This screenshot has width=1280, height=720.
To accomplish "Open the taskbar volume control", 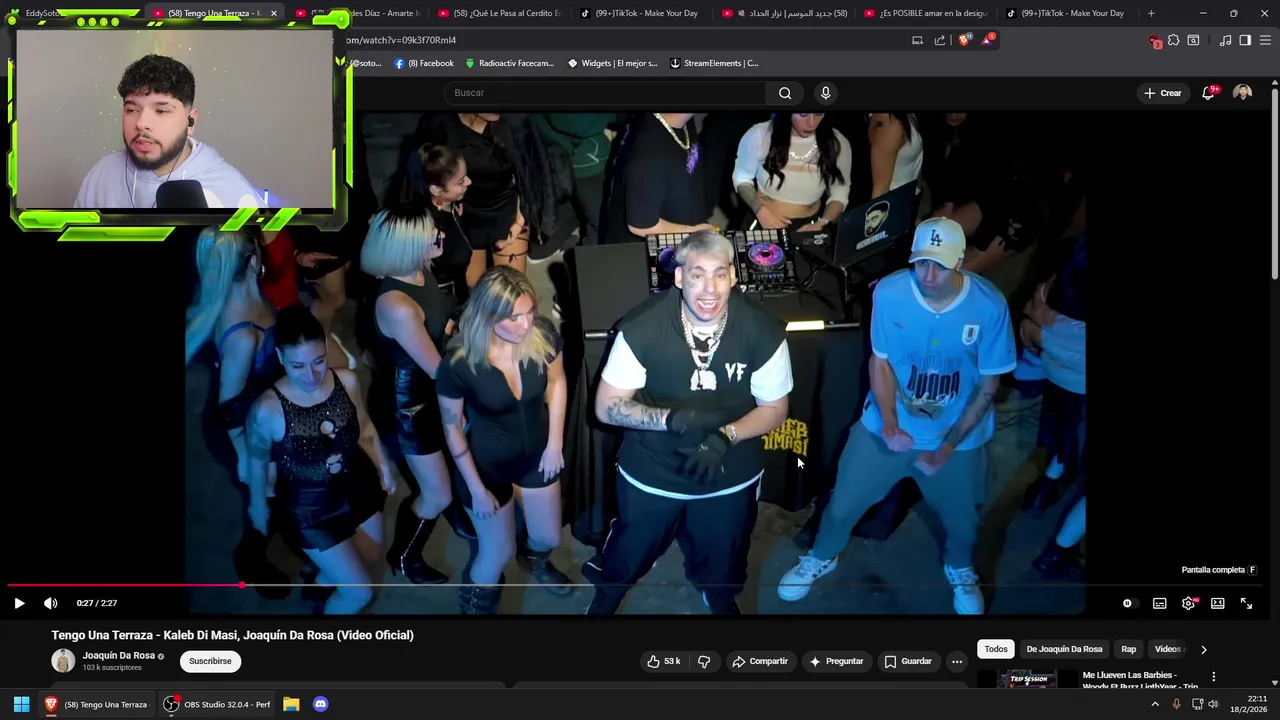I will [x=1213, y=704].
